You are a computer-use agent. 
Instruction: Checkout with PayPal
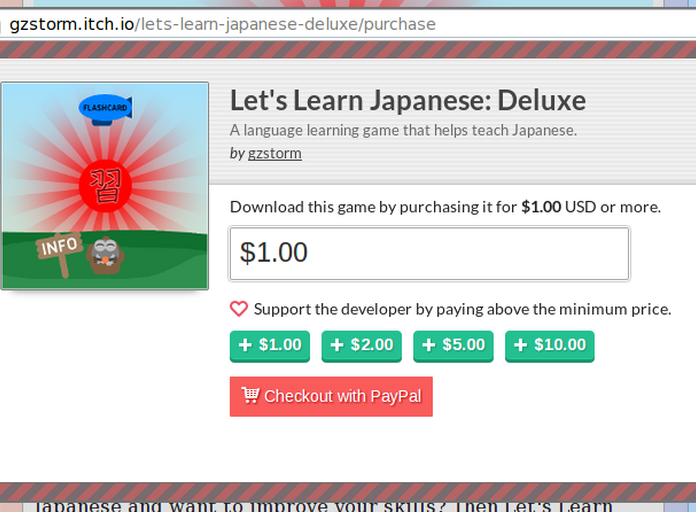click(331, 397)
